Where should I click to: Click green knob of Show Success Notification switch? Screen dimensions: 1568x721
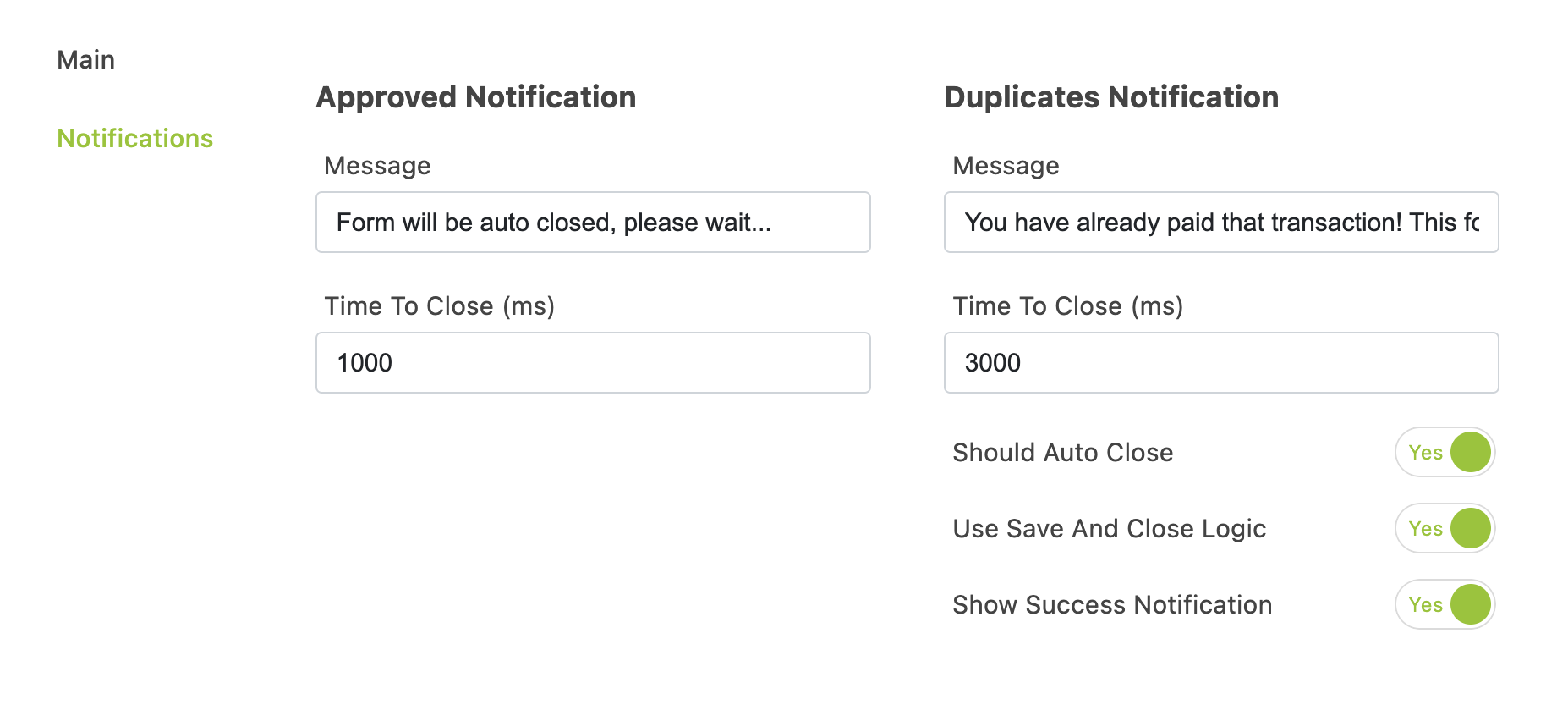[x=1471, y=604]
